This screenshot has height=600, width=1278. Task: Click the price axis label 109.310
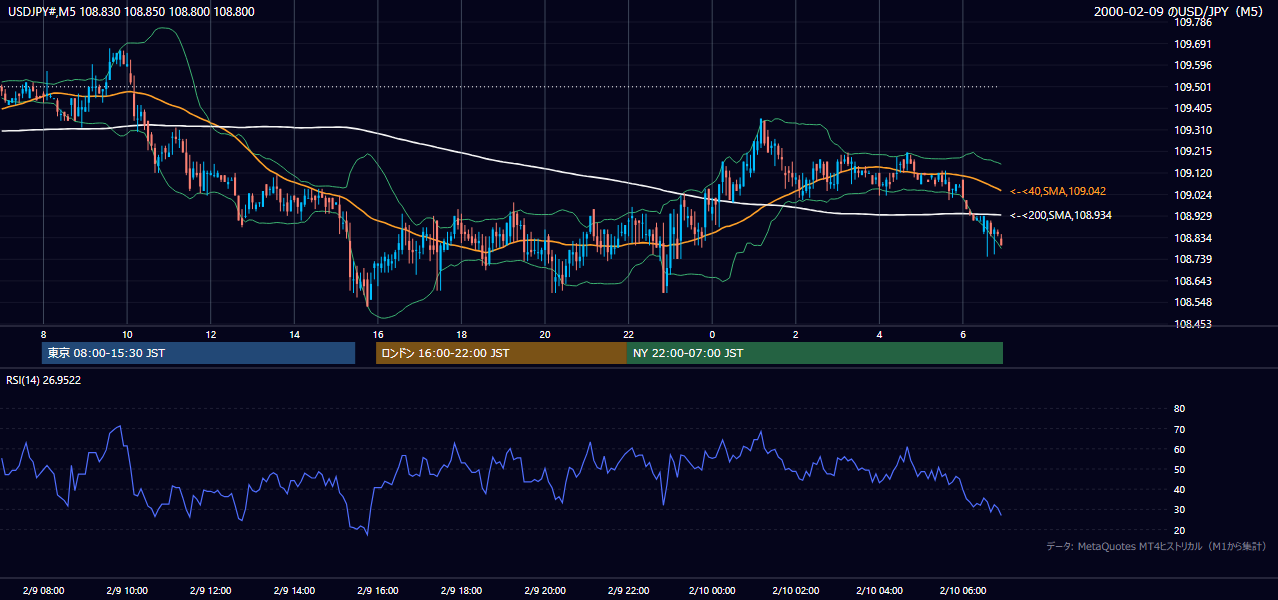coord(1193,130)
